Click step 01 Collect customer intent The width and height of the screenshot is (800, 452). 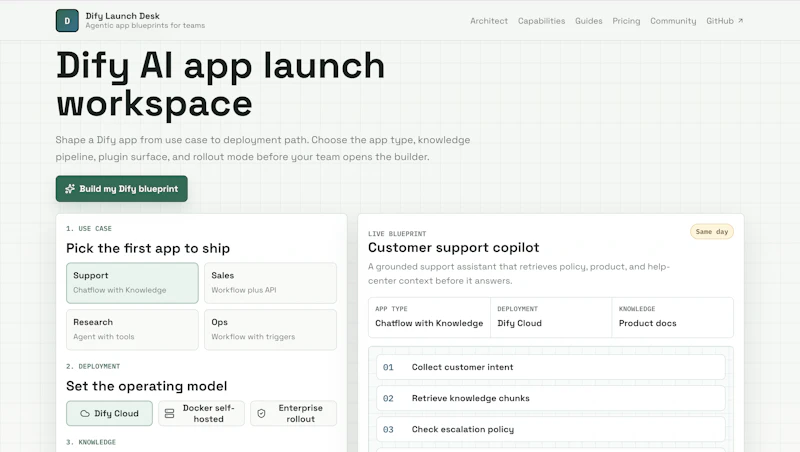coord(551,367)
